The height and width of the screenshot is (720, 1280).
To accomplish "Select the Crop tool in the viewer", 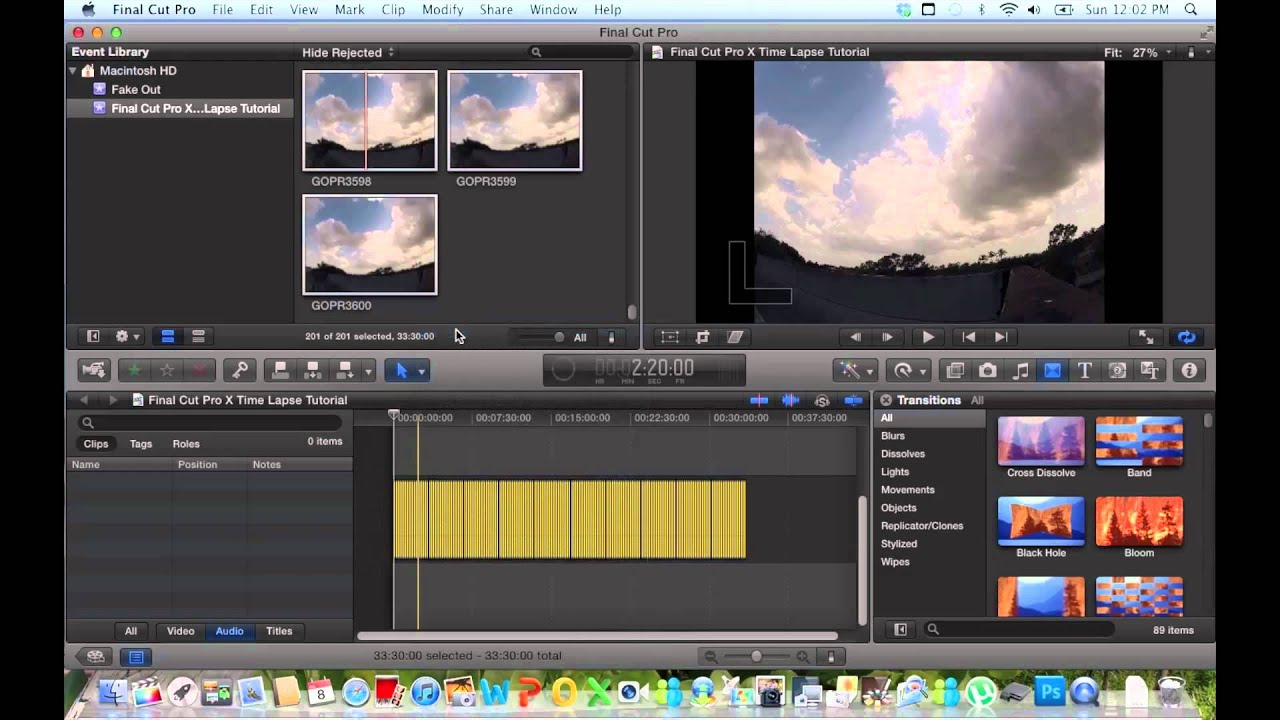I will 702,337.
